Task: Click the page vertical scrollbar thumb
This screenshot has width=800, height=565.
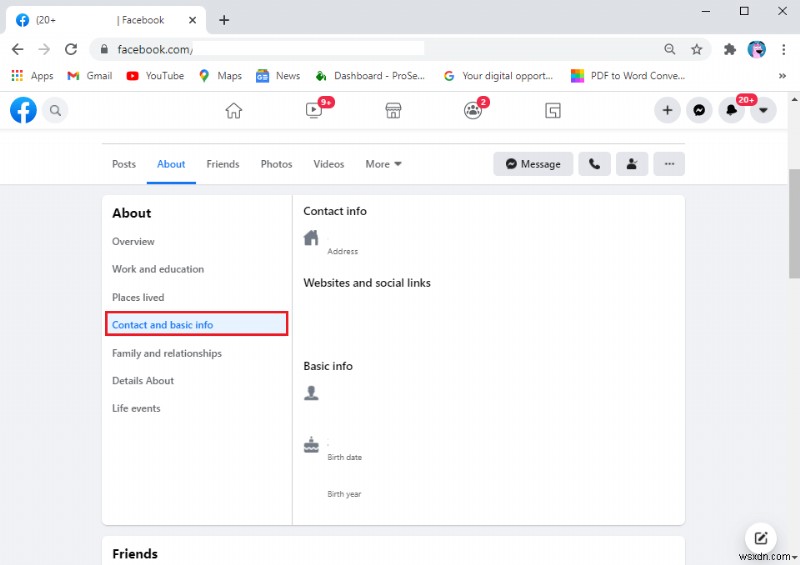Action: click(x=794, y=224)
